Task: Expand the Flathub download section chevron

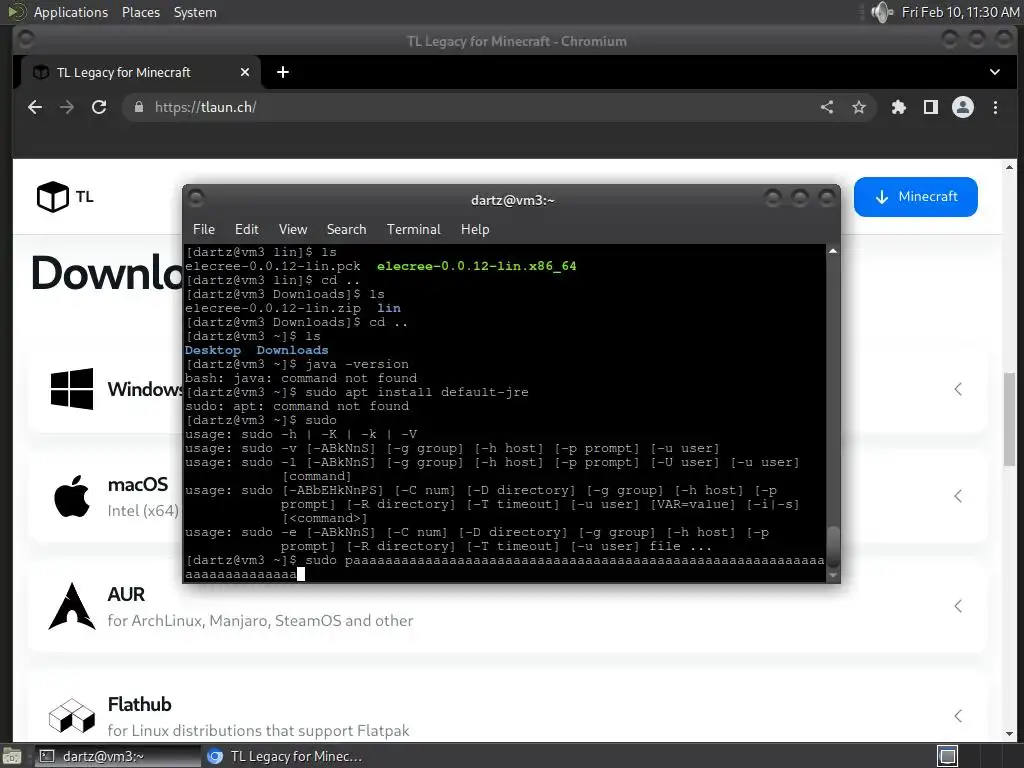Action: coord(958,716)
